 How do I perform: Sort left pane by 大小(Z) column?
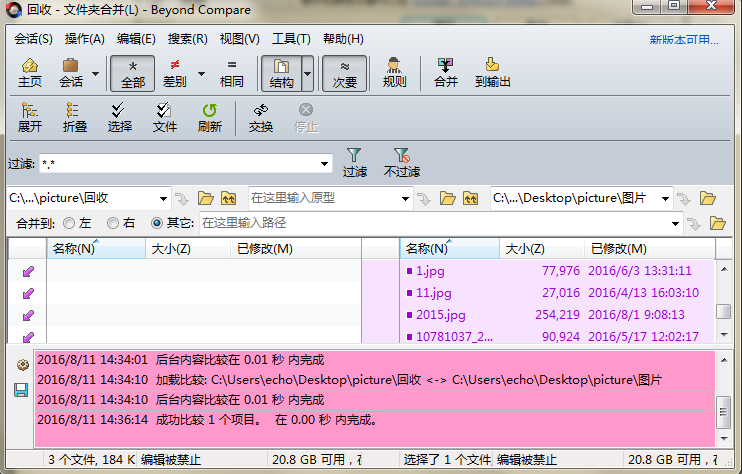[188, 249]
